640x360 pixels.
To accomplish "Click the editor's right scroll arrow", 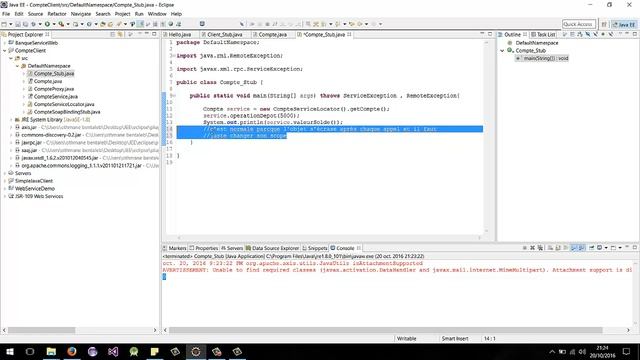I will (x=480, y=238).
